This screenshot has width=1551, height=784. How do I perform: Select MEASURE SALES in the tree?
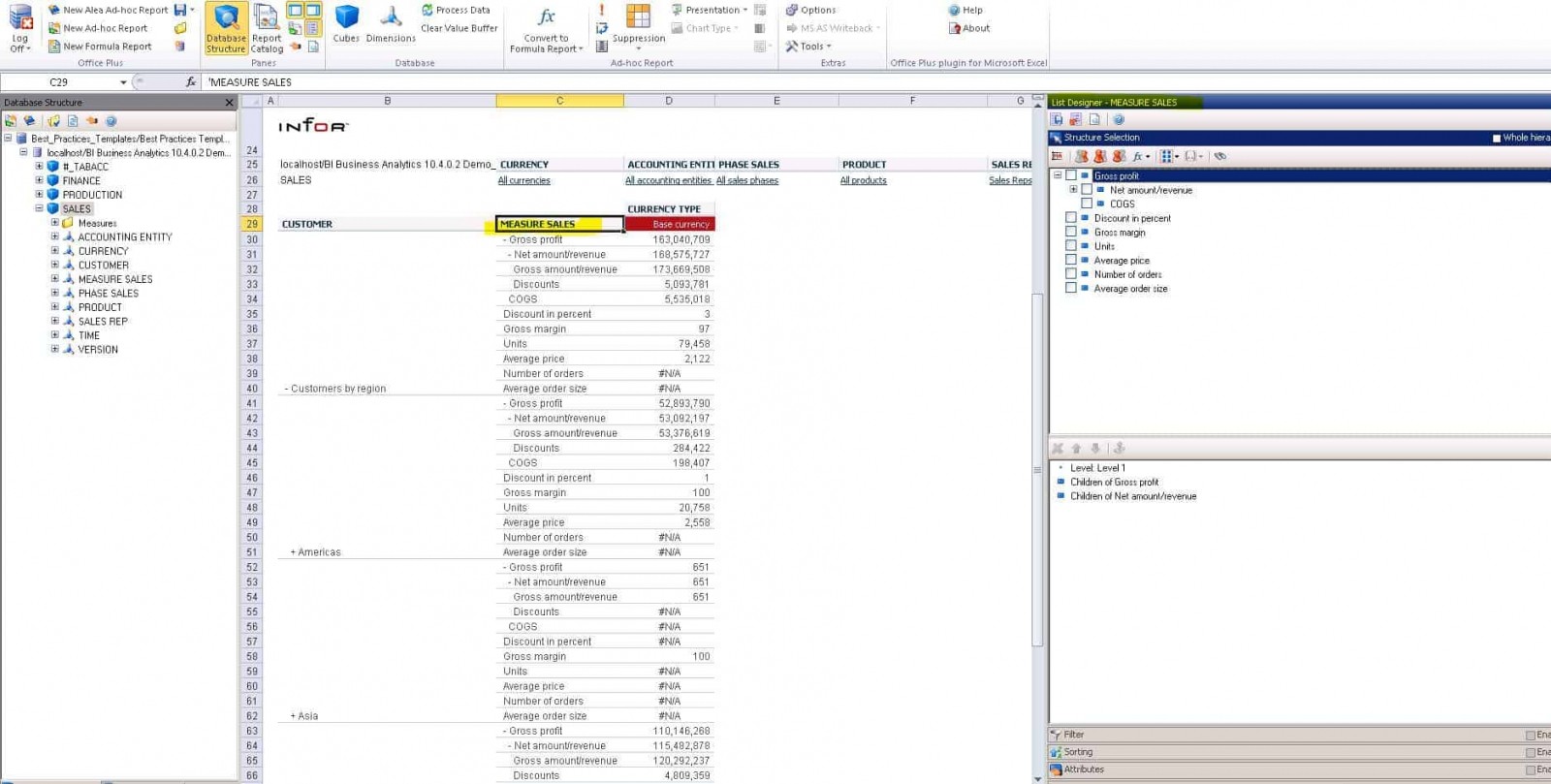coord(114,279)
